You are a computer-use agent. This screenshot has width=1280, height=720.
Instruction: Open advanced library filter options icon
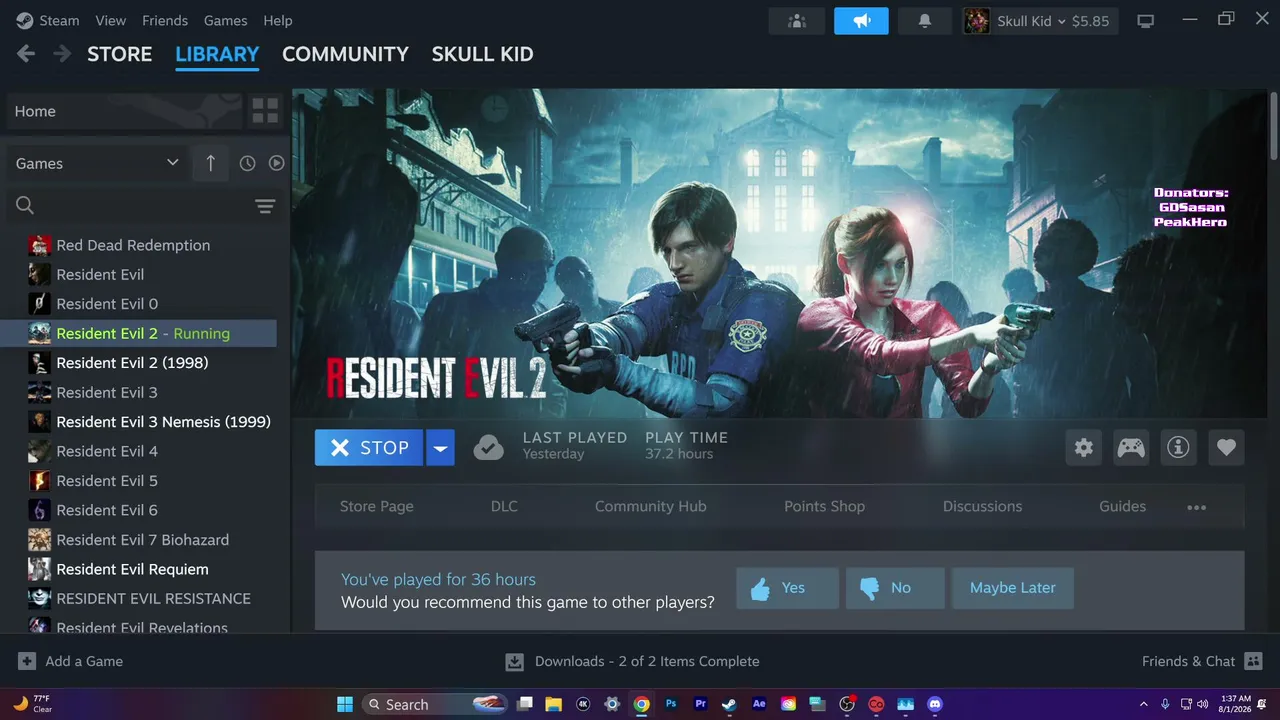[x=265, y=206]
